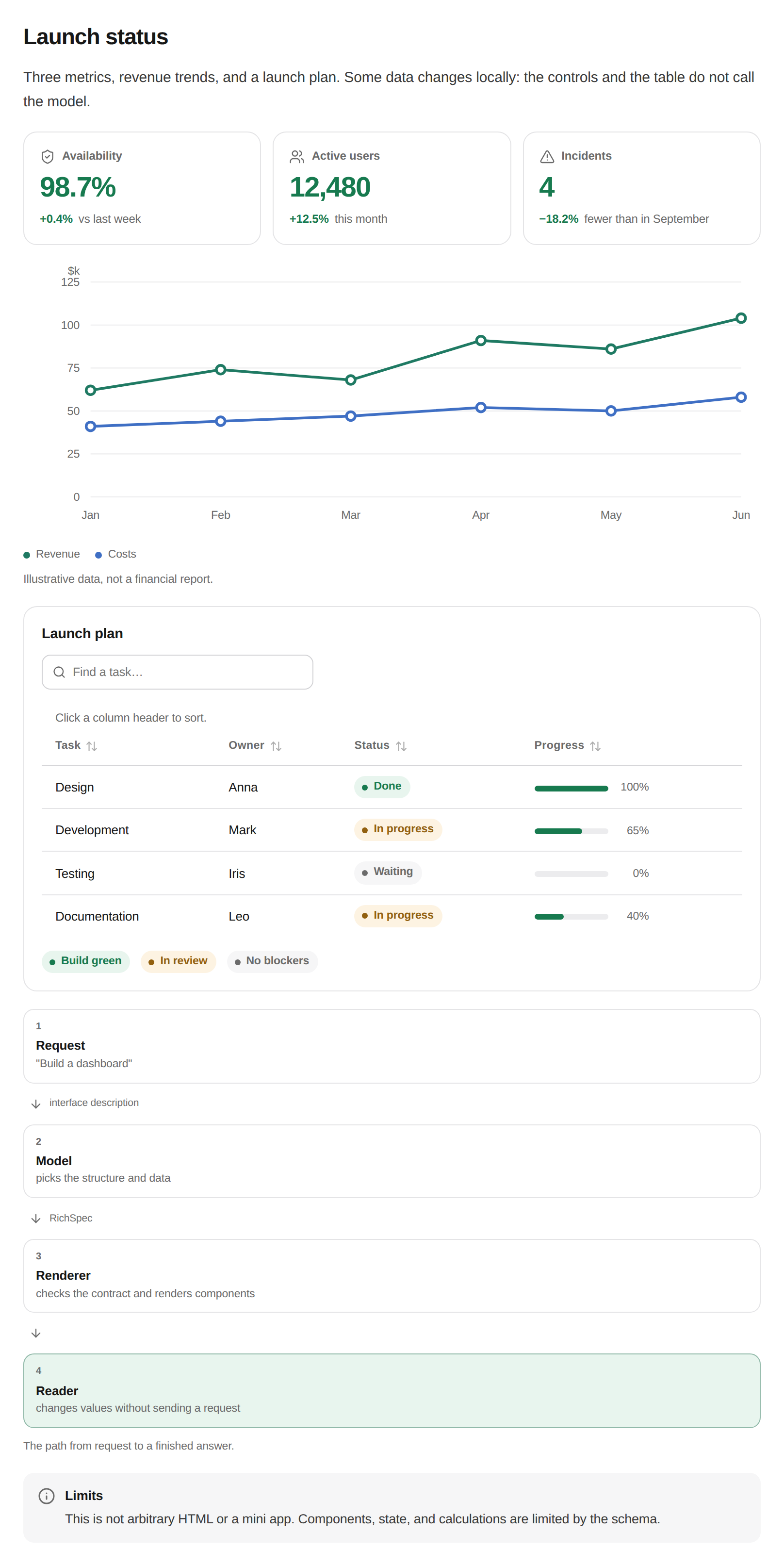Click owner name Iris
Viewport: 784px width, 1566px height.
coord(237,874)
